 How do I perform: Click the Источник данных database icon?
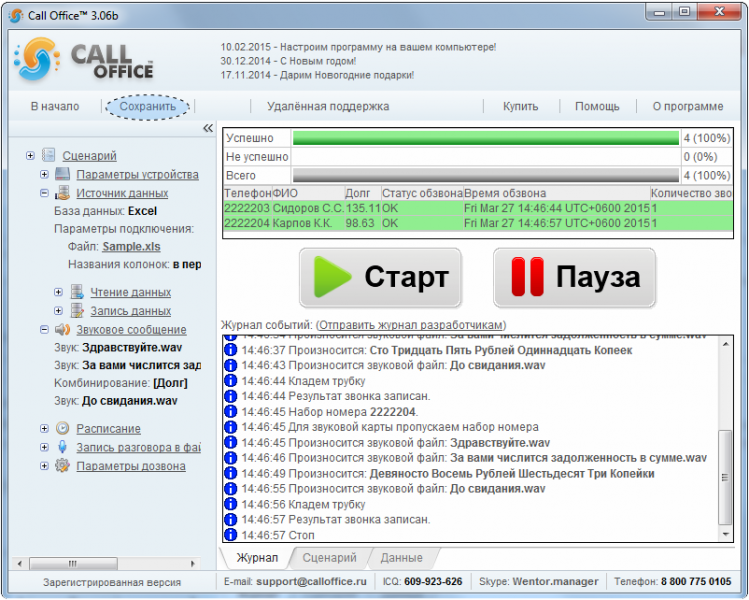[x=63, y=193]
